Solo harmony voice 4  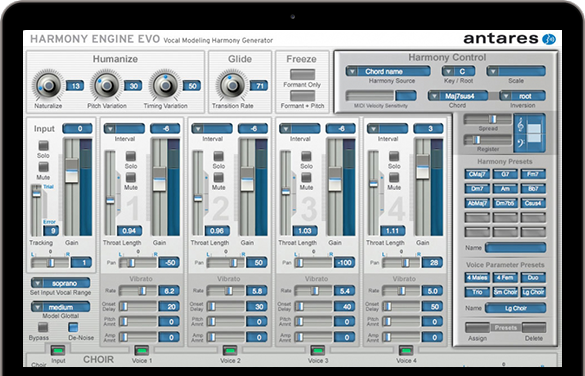click(394, 156)
